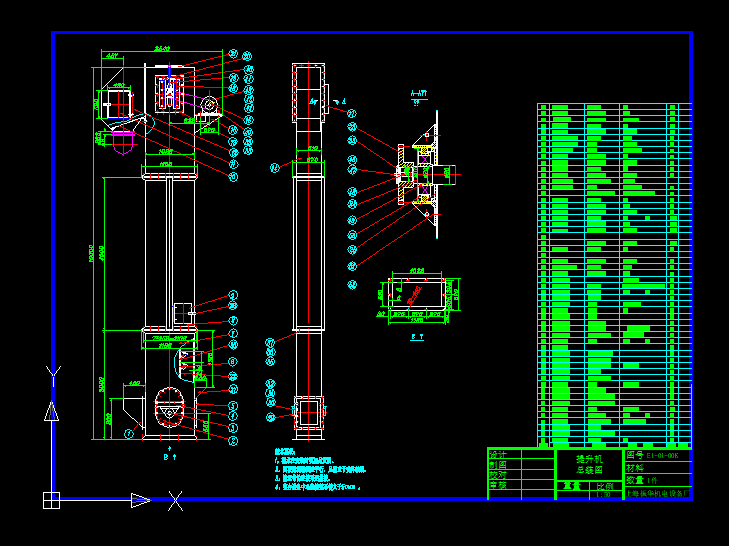
Task: Click the inspection door on the elevator casing
Action: [182, 313]
